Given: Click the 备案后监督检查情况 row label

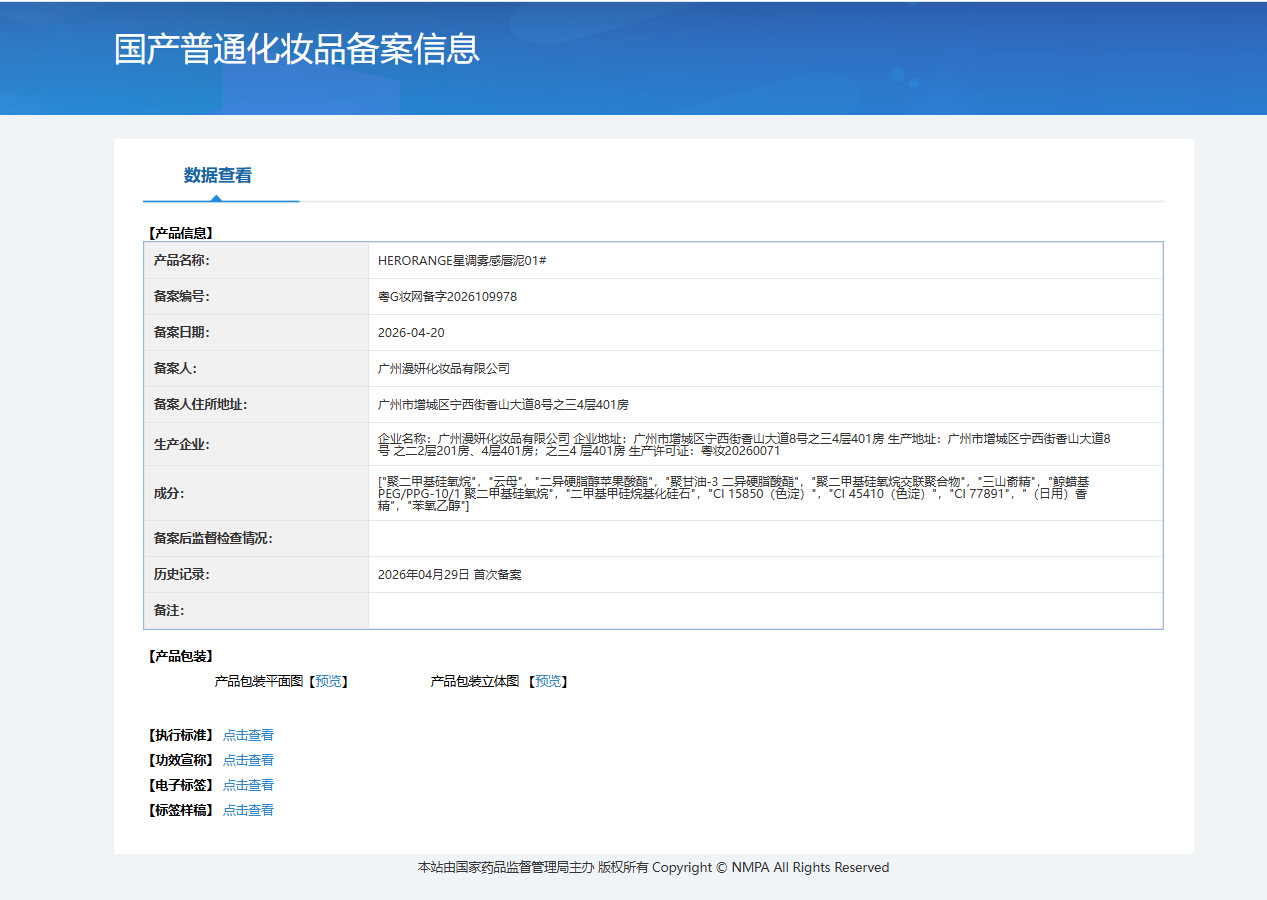Looking at the screenshot, I should (213, 539).
